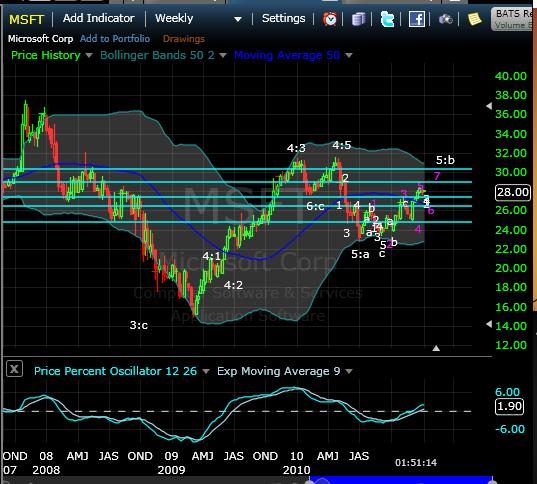Click the Add to Portfolio link
The image size is (537, 484).
point(115,39)
